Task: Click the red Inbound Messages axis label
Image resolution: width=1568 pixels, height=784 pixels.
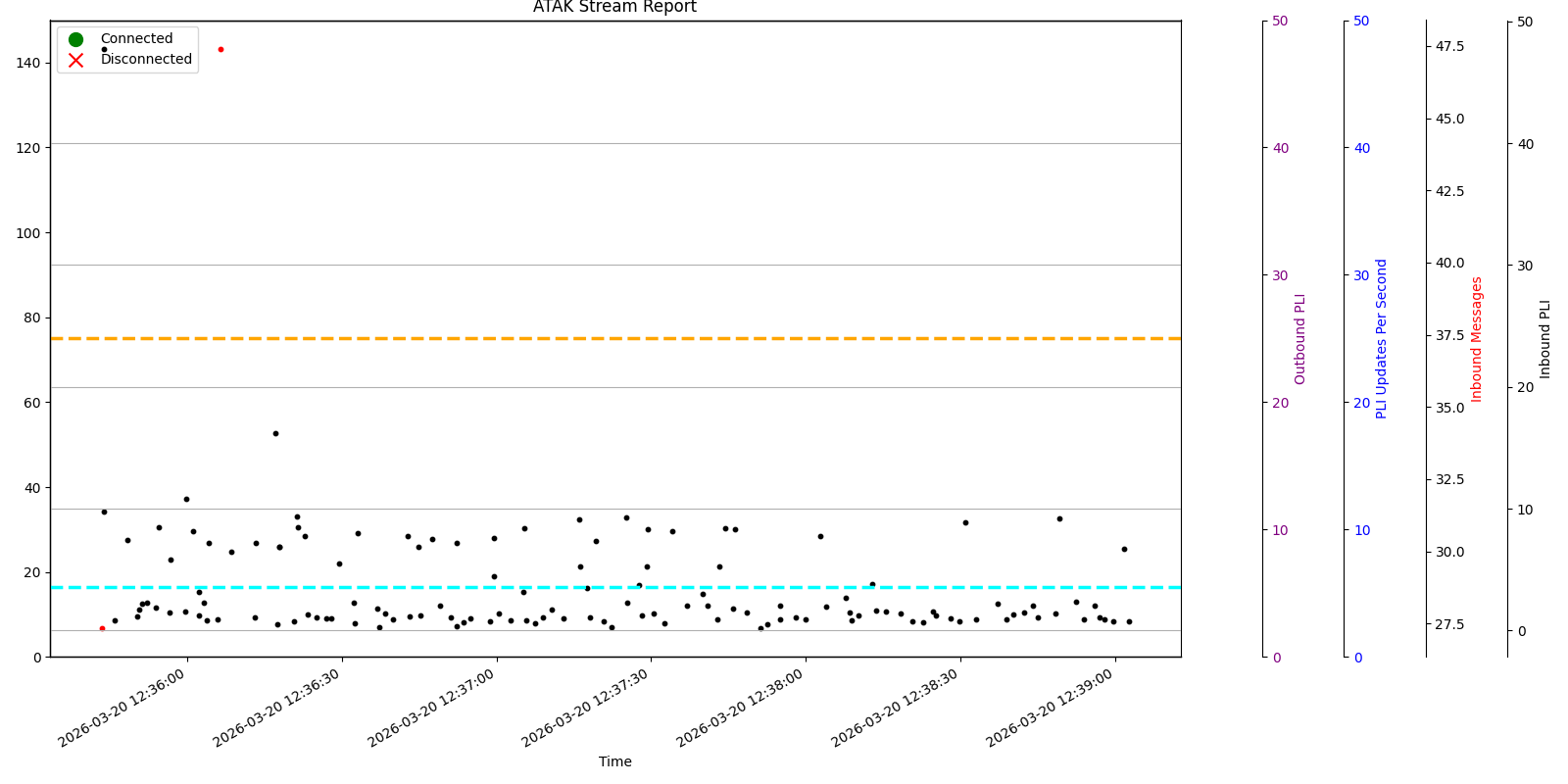Action: coord(1477,338)
